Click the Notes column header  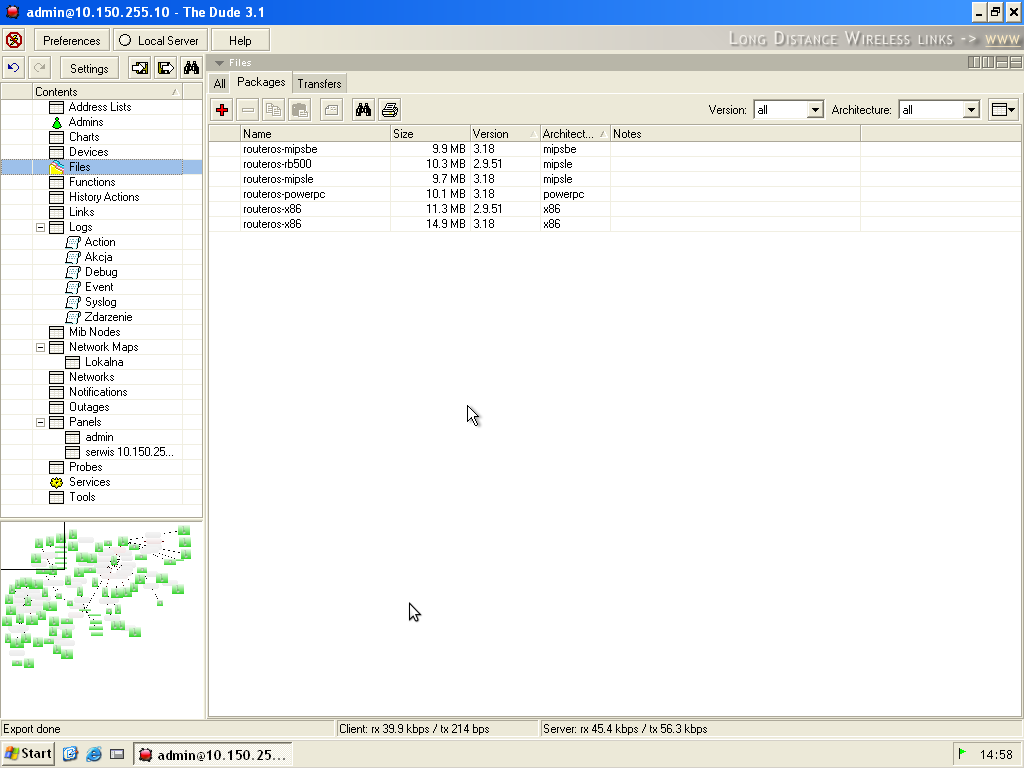(x=735, y=134)
